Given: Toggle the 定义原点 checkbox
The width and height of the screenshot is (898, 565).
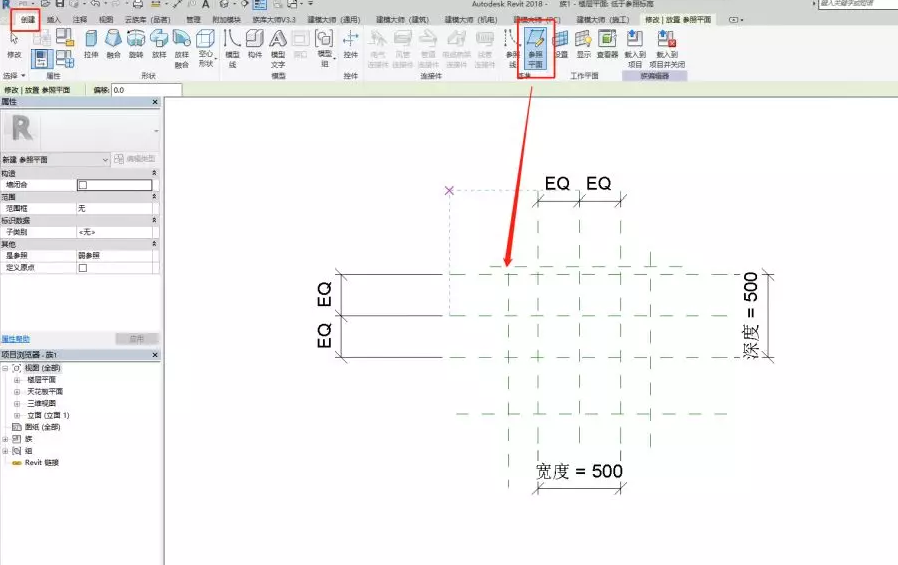Looking at the screenshot, I should 82,268.
